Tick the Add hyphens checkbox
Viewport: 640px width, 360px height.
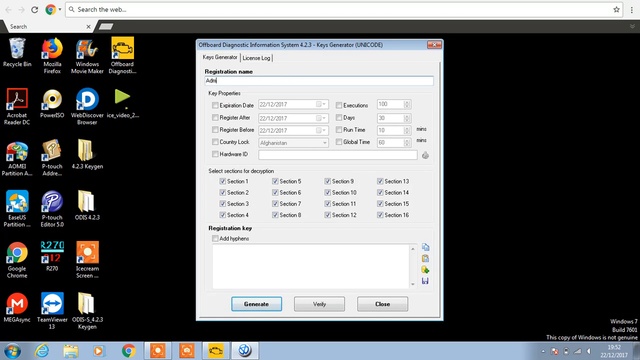215,238
